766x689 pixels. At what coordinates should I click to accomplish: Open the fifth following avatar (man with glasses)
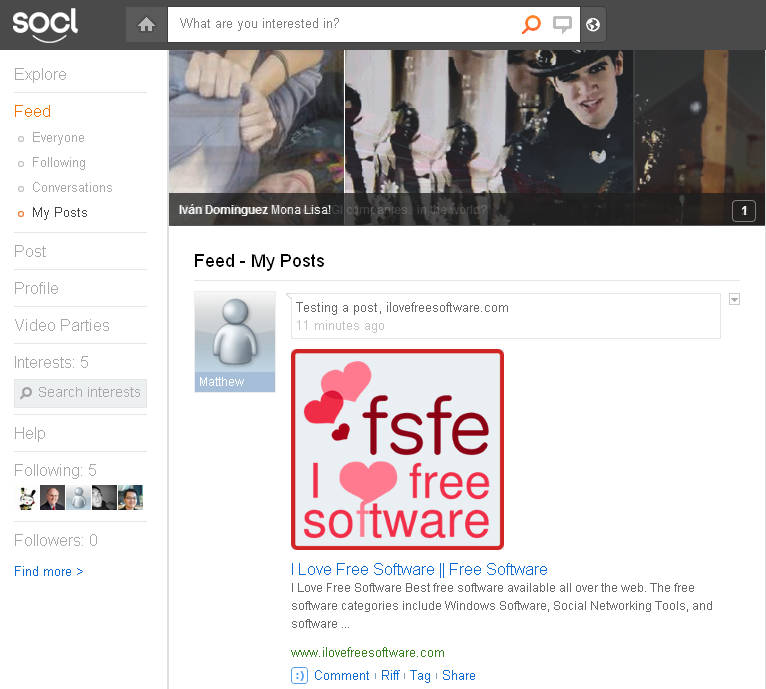(x=130, y=498)
